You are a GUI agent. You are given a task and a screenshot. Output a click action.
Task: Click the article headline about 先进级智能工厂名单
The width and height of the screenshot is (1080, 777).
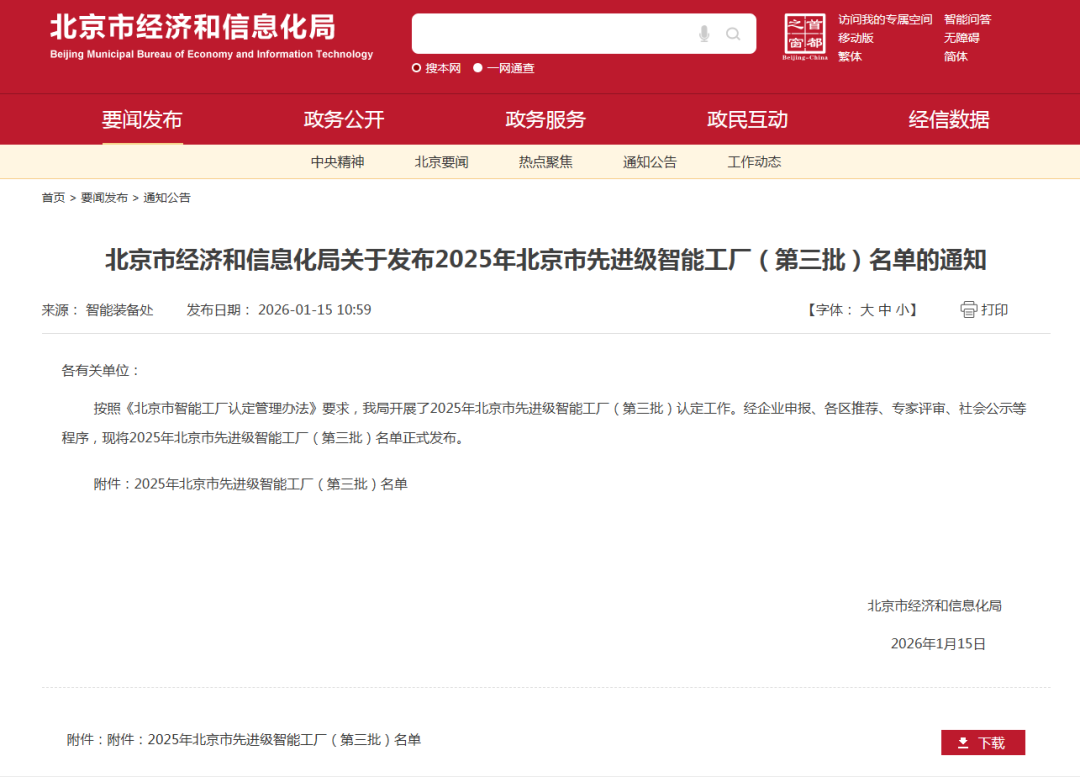pyautogui.click(x=546, y=260)
